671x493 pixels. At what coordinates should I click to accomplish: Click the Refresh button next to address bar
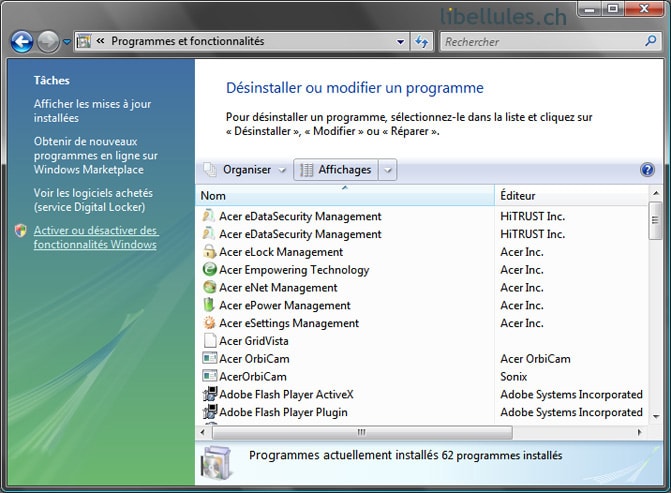pos(422,42)
